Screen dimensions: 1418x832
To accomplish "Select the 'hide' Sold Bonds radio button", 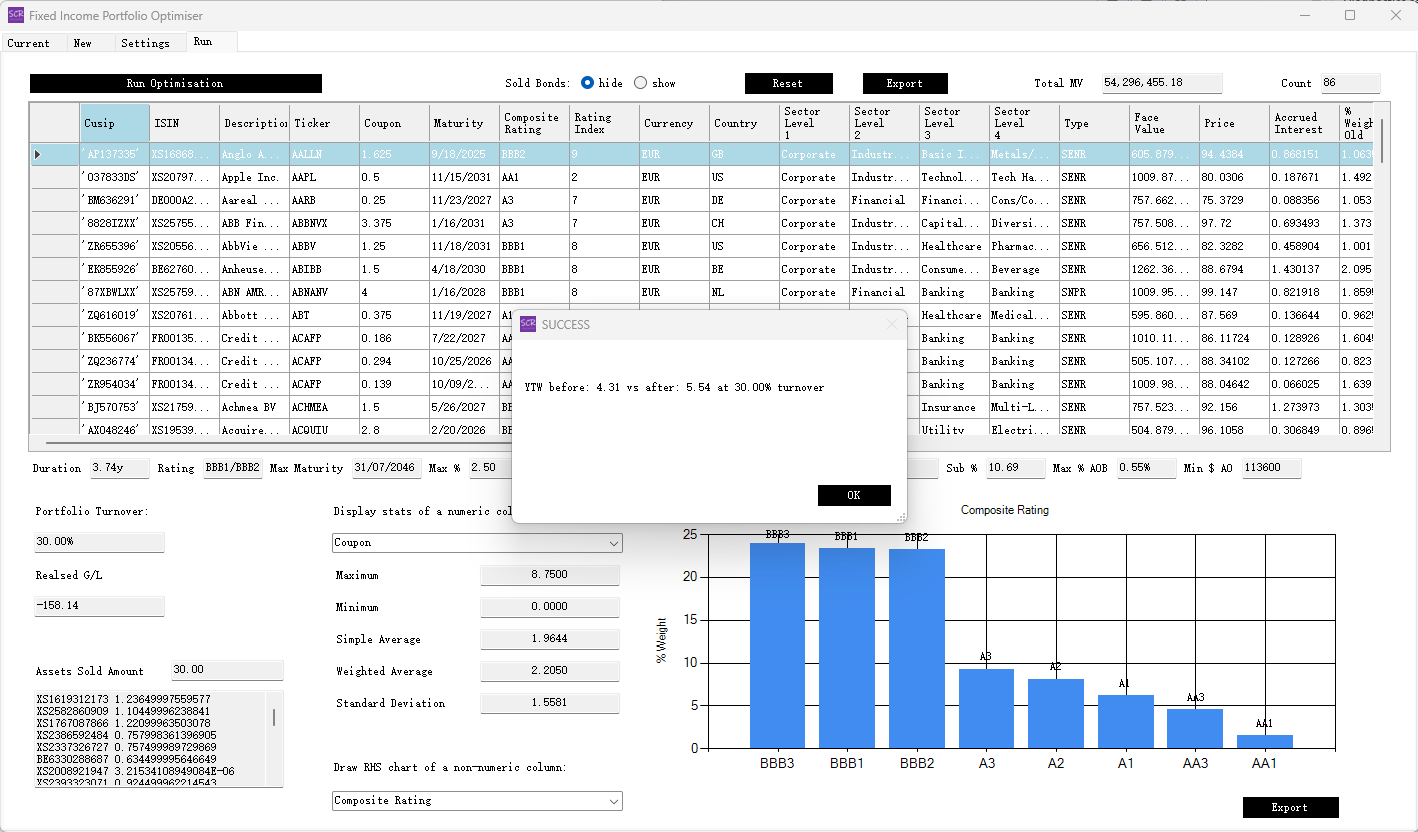I will click(x=588, y=83).
